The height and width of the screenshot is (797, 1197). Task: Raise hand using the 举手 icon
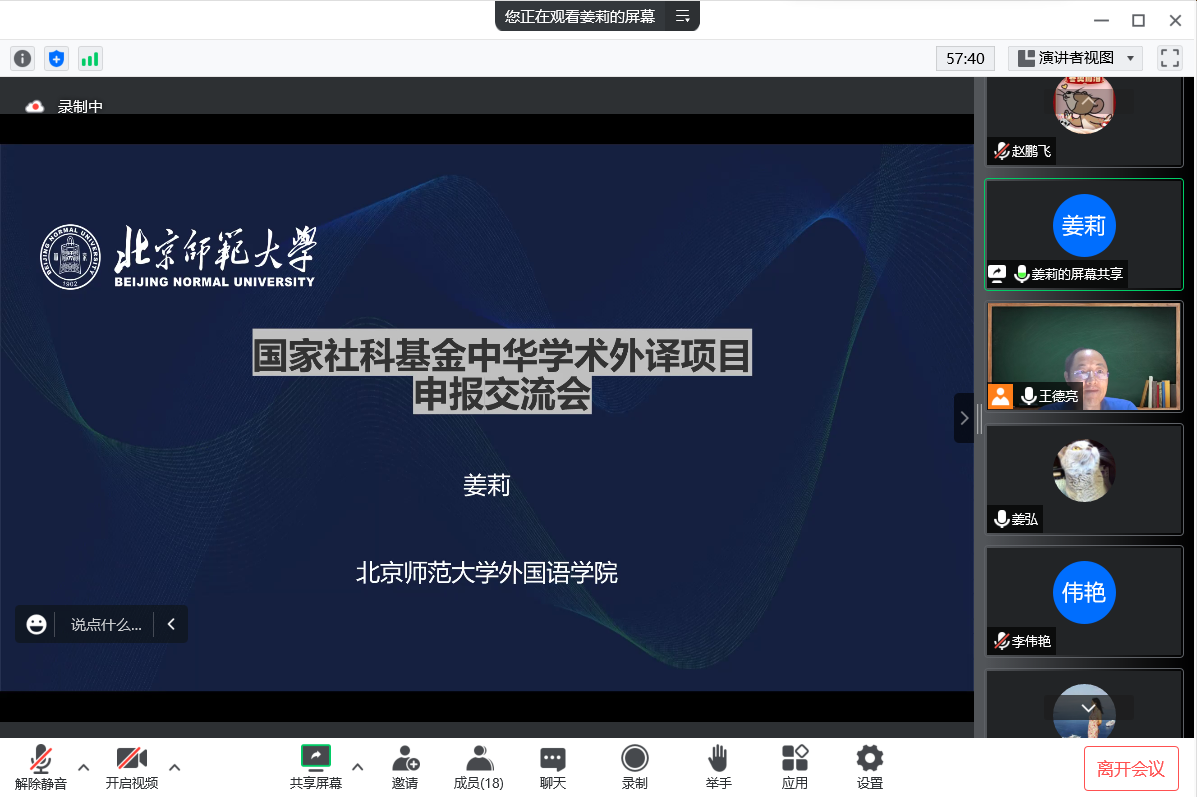point(718,765)
